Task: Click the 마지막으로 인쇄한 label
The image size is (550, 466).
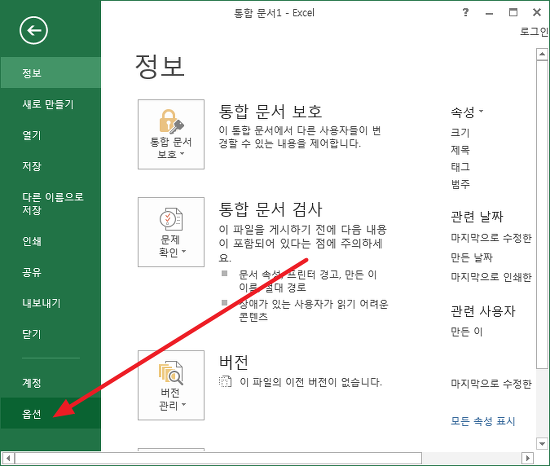Action: (491, 277)
